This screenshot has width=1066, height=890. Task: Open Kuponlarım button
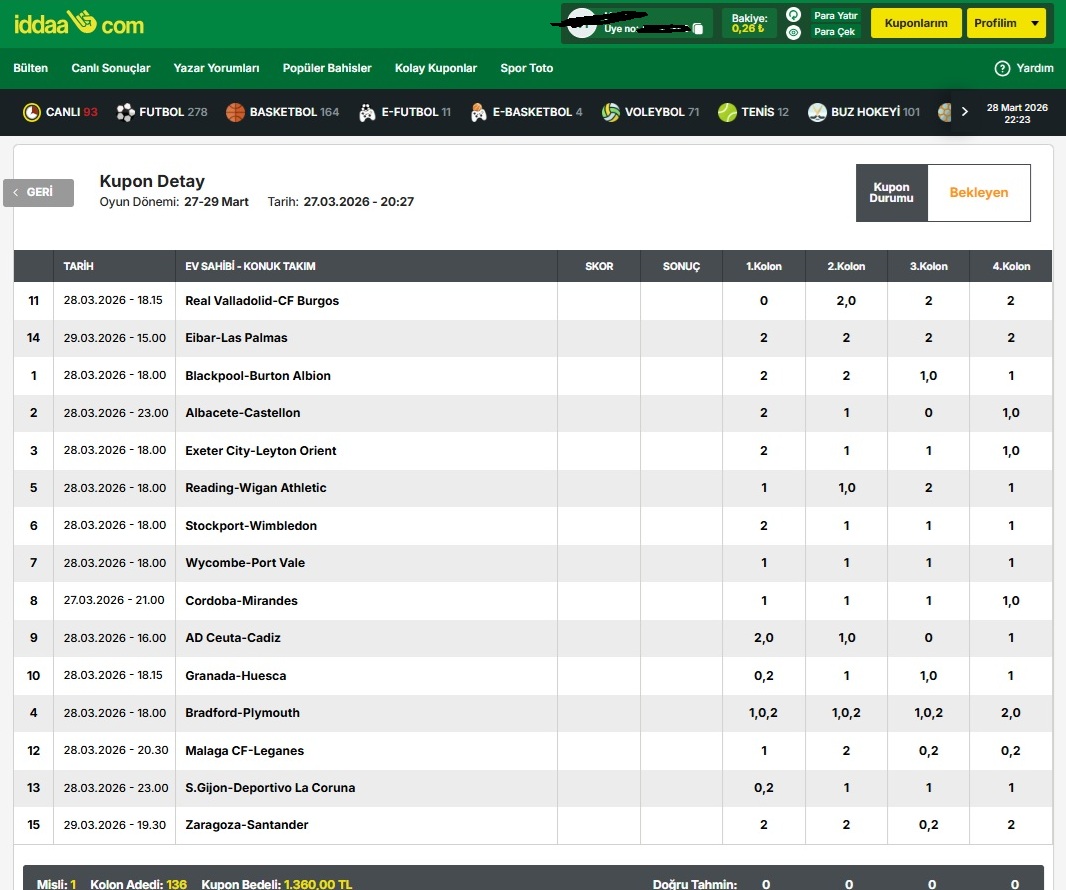point(916,23)
